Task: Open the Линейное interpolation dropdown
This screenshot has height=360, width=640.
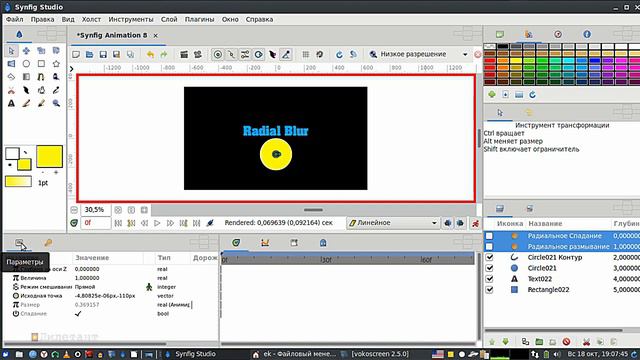Action: click(x=393, y=223)
